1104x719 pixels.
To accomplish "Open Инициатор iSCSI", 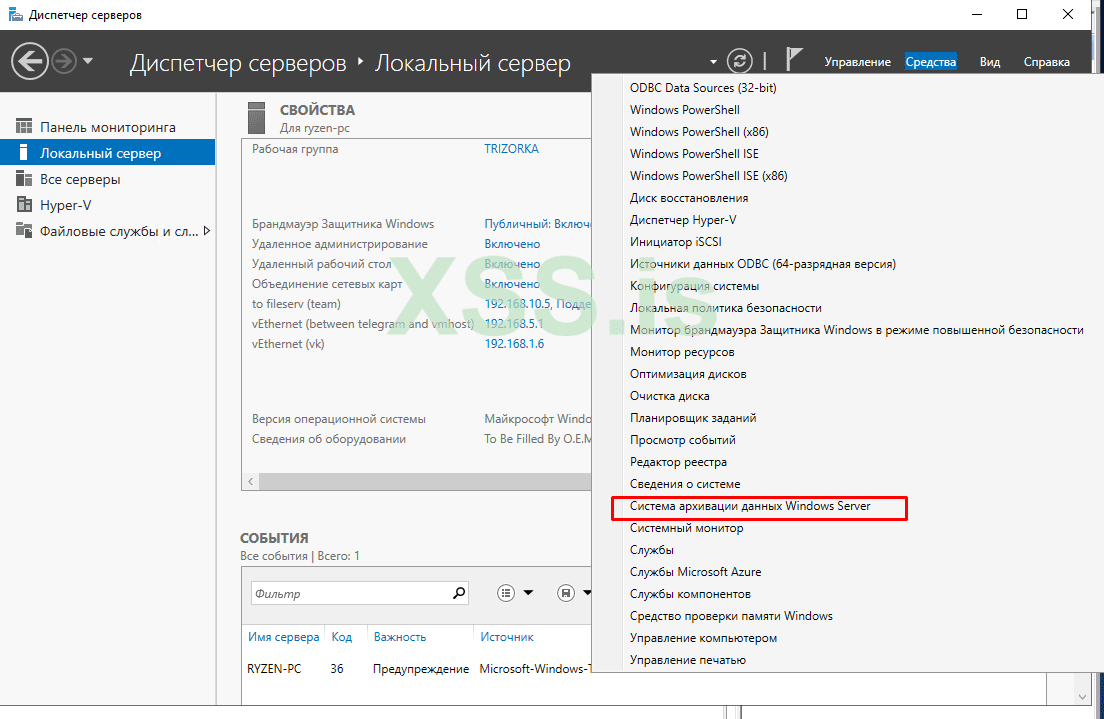I will pyautogui.click(x=676, y=242).
